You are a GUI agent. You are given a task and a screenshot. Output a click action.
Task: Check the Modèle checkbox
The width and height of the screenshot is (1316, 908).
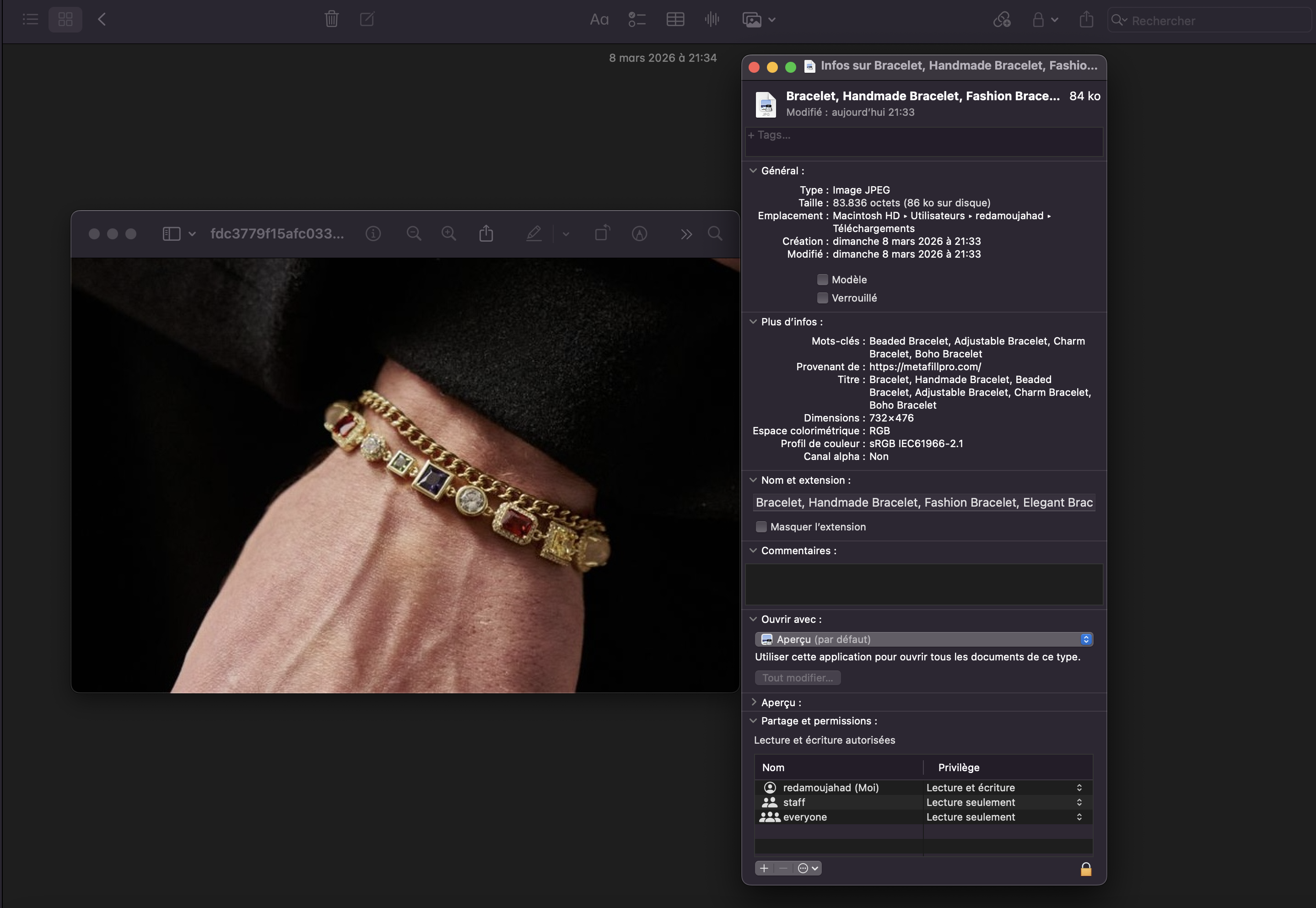tap(822, 279)
